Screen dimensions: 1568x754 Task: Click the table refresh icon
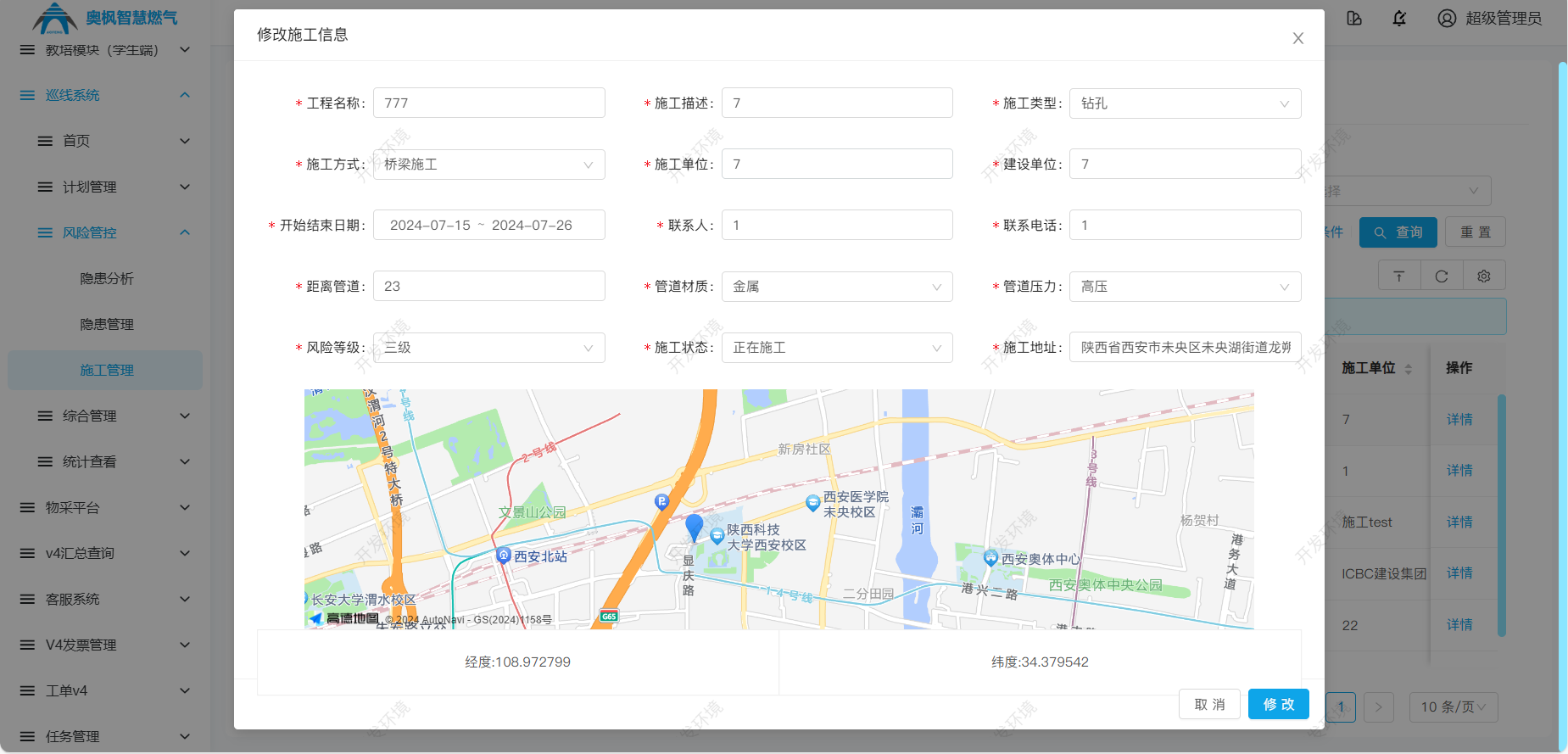(x=1442, y=276)
